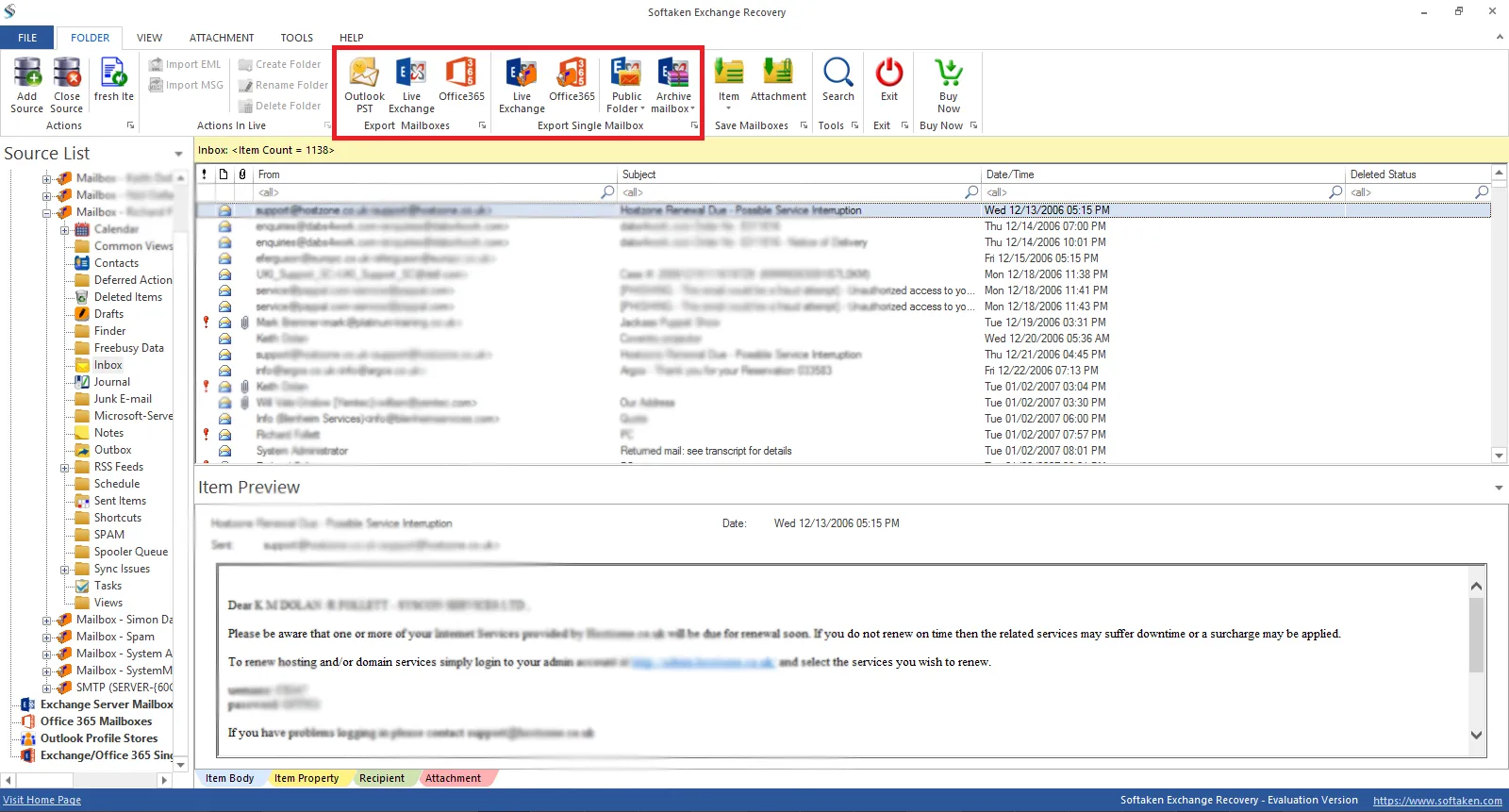This screenshot has width=1509, height=812.
Task: Click the Save Item icon
Action: (x=729, y=83)
